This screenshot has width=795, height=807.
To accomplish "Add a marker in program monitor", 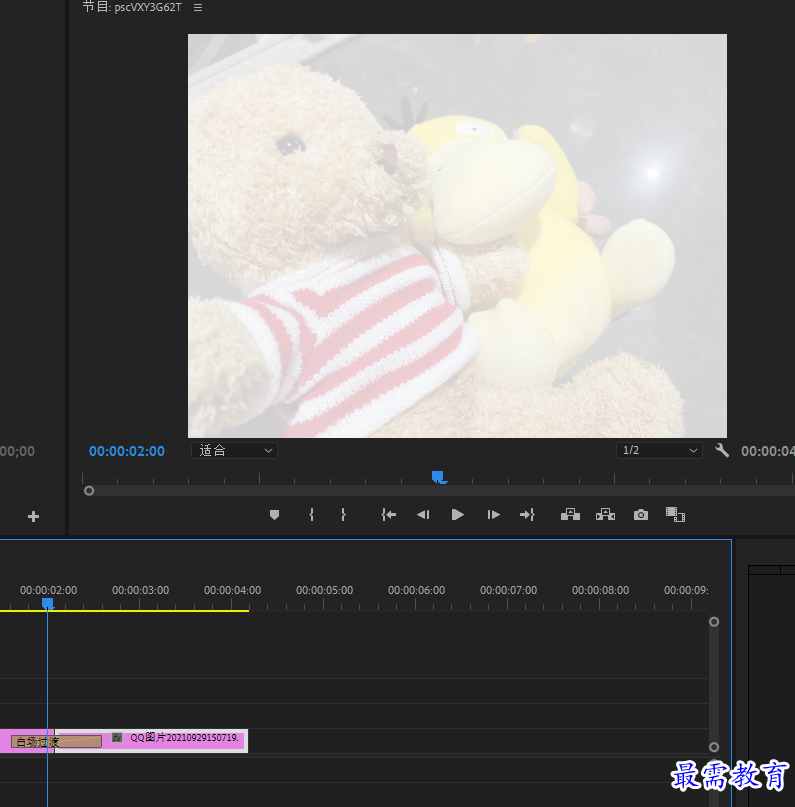I will pos(274,515).
